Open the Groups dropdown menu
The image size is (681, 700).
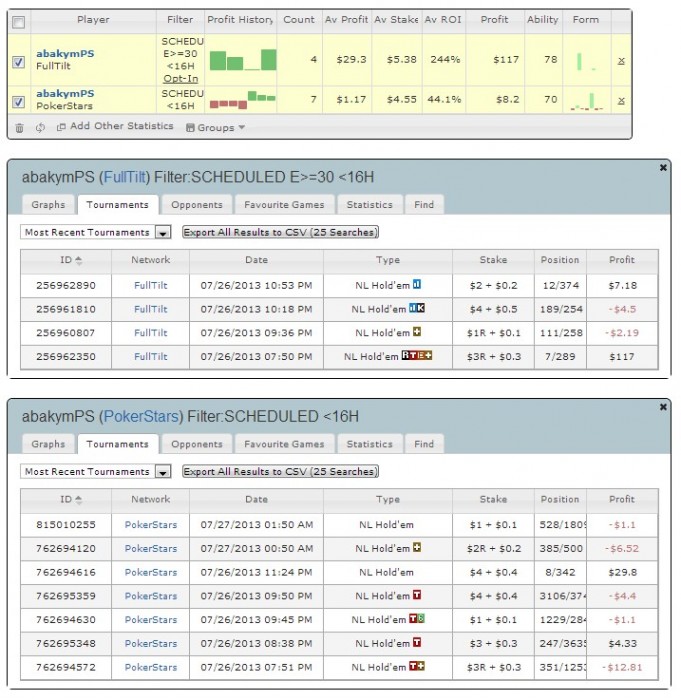coord(216,128)
